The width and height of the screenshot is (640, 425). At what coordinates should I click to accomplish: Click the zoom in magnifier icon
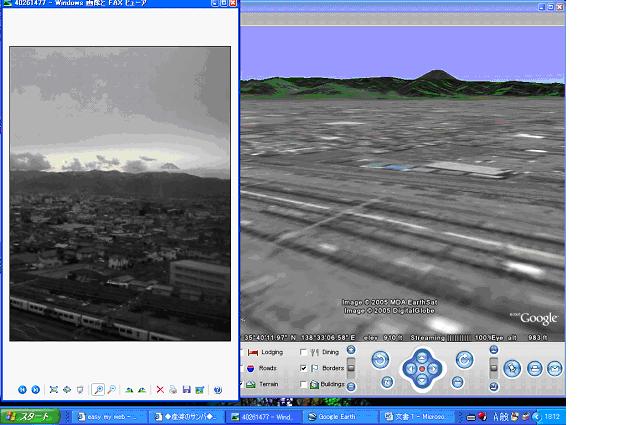coord(98,389)
